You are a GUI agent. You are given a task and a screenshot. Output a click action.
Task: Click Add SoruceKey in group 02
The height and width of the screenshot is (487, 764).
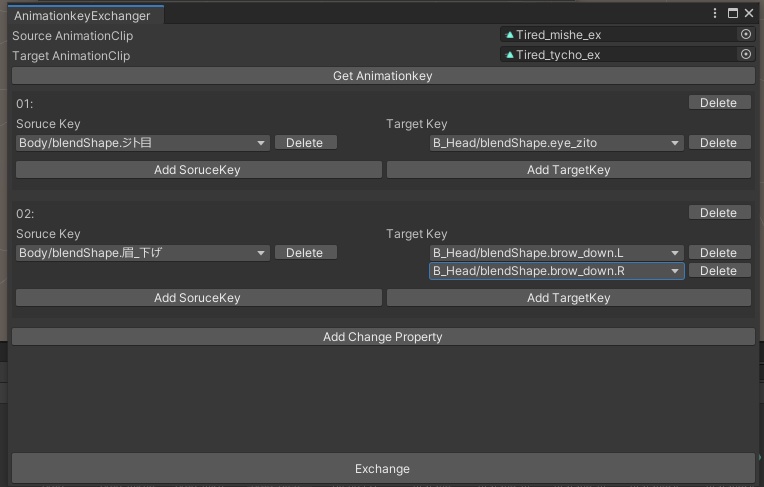(198, 298)
